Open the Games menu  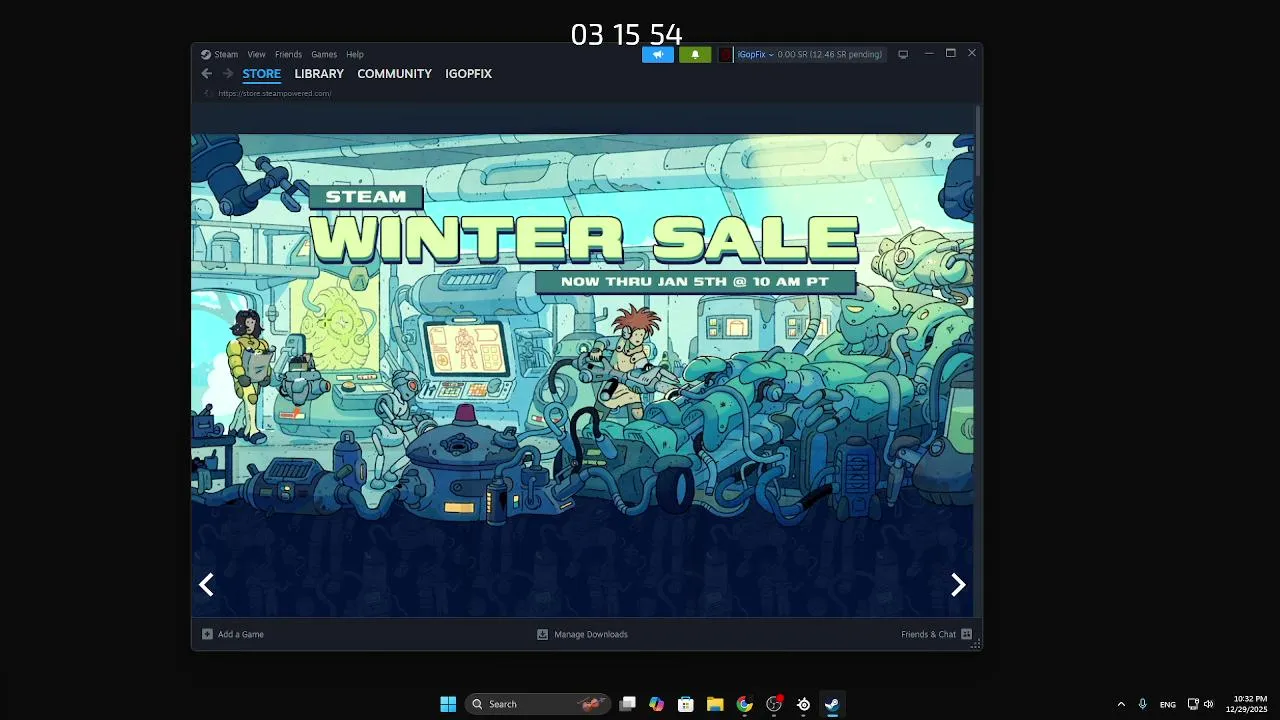click(324, 54)
